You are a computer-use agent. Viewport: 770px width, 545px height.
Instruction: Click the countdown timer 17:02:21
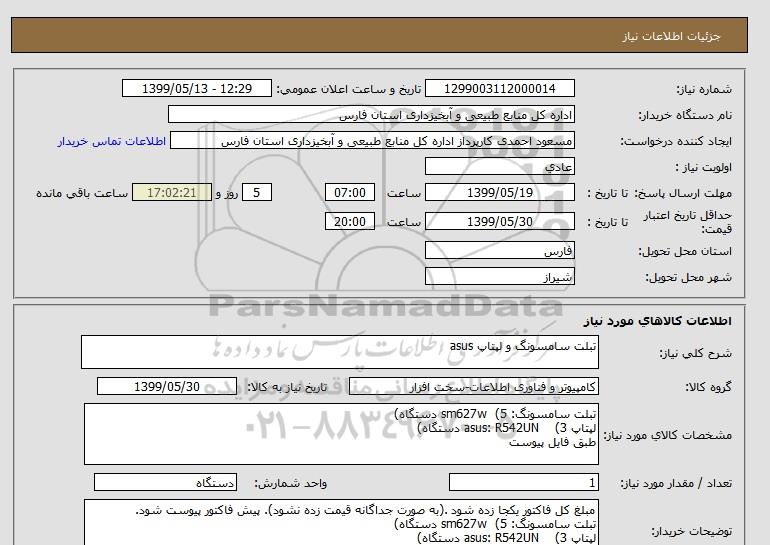tap(172, 192)
